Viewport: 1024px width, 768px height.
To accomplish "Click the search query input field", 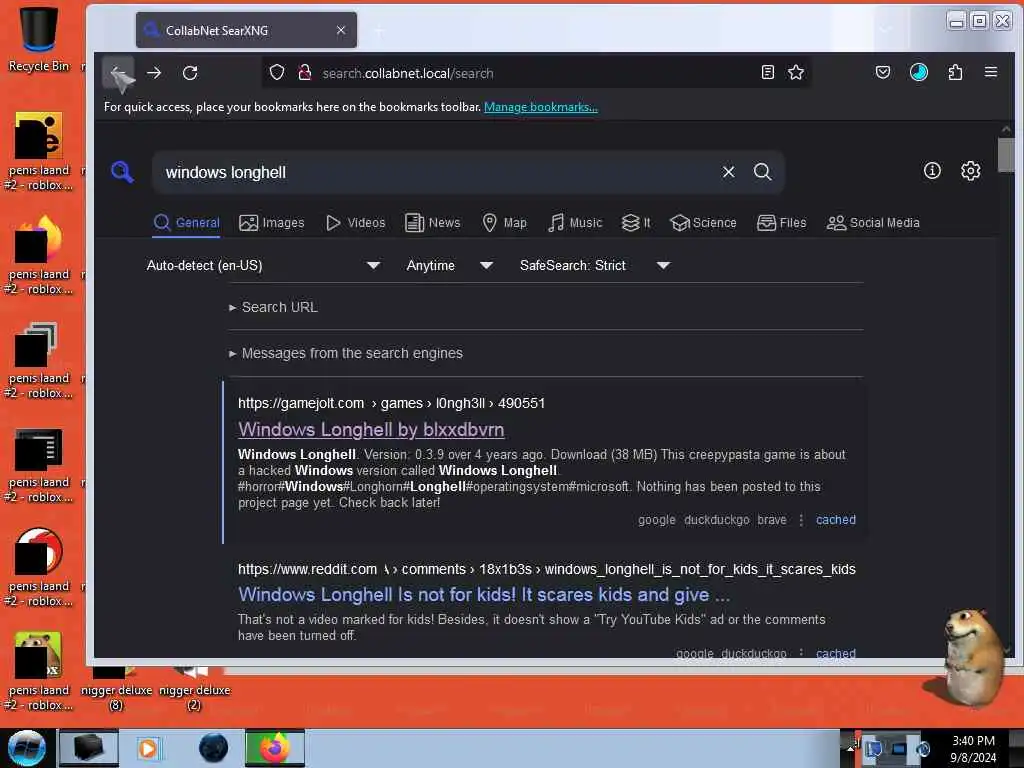I will pyautogui.click(x=438, y=172).
